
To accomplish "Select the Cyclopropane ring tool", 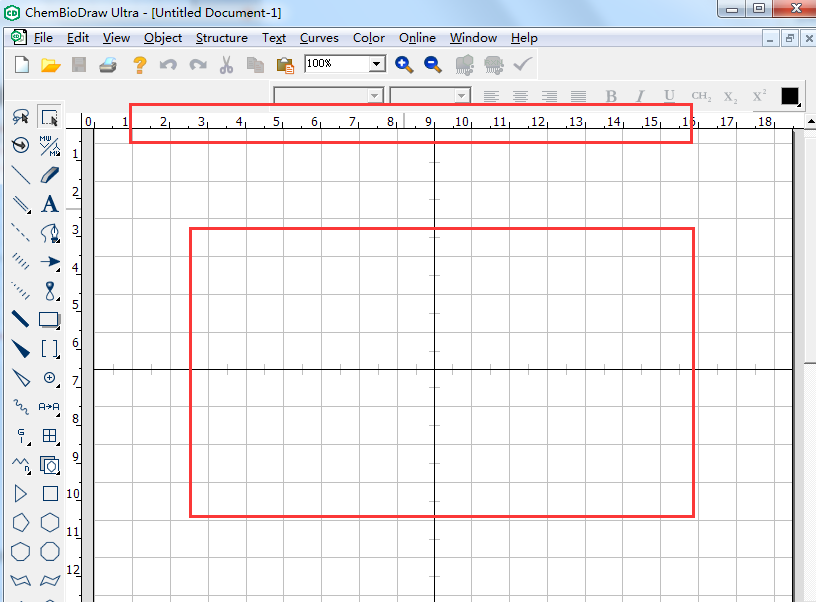I will (x=21, y=493).
